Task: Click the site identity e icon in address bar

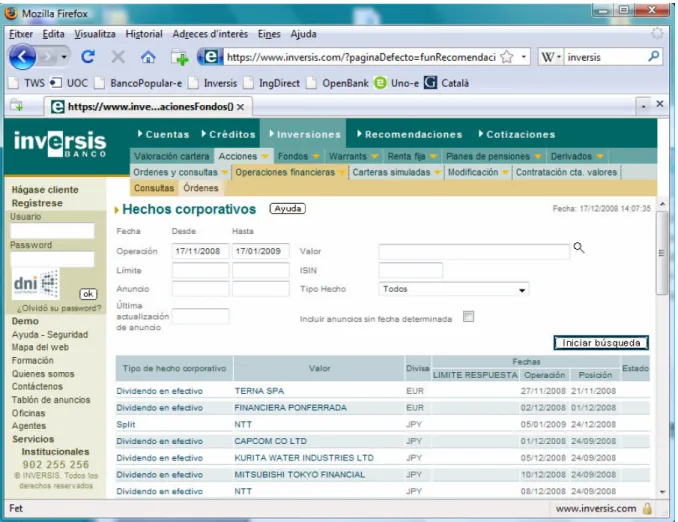Action: pos(210,57)
